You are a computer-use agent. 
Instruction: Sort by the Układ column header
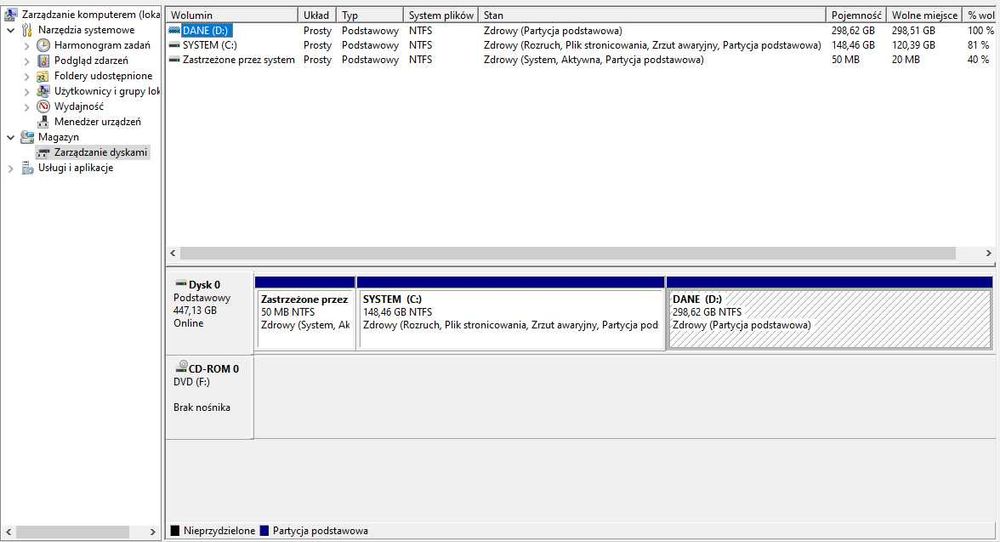(x=317, y=15)
